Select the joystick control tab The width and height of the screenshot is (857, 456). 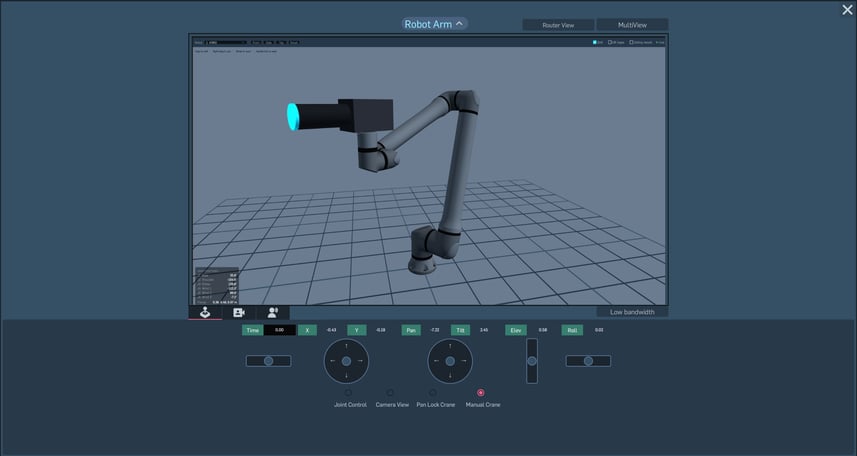(205, 312)
